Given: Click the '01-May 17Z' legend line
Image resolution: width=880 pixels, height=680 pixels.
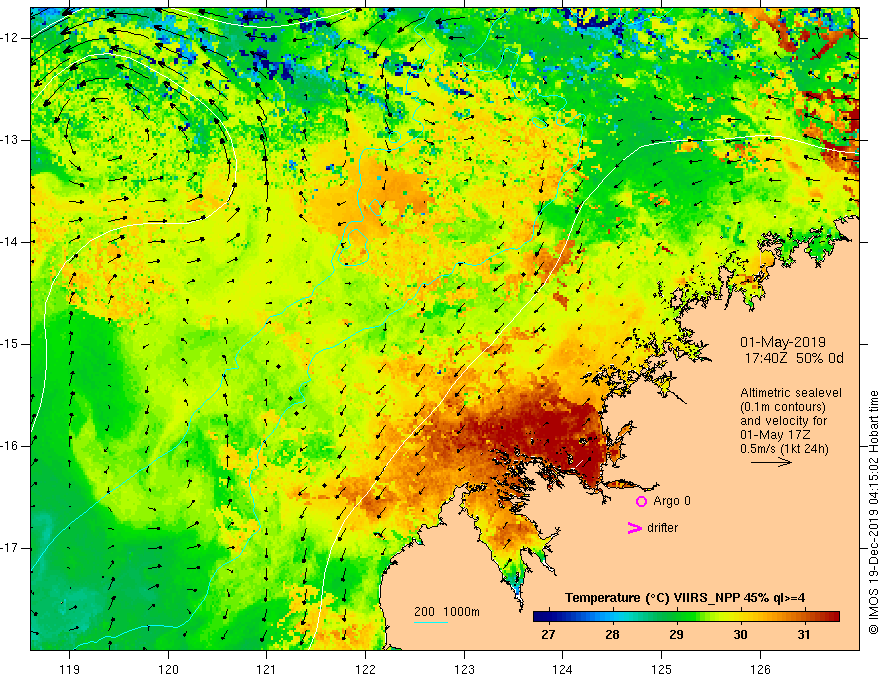Looking at the screenshot, I should click(x=775, y=435).
